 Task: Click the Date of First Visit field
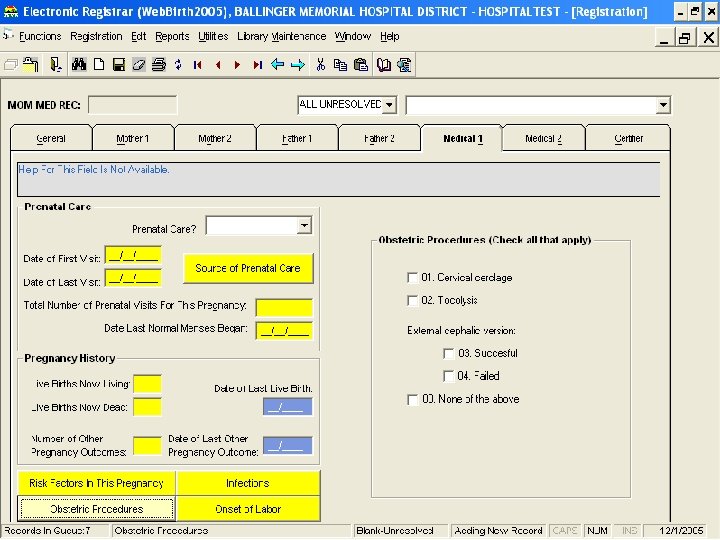click(132, 256)
